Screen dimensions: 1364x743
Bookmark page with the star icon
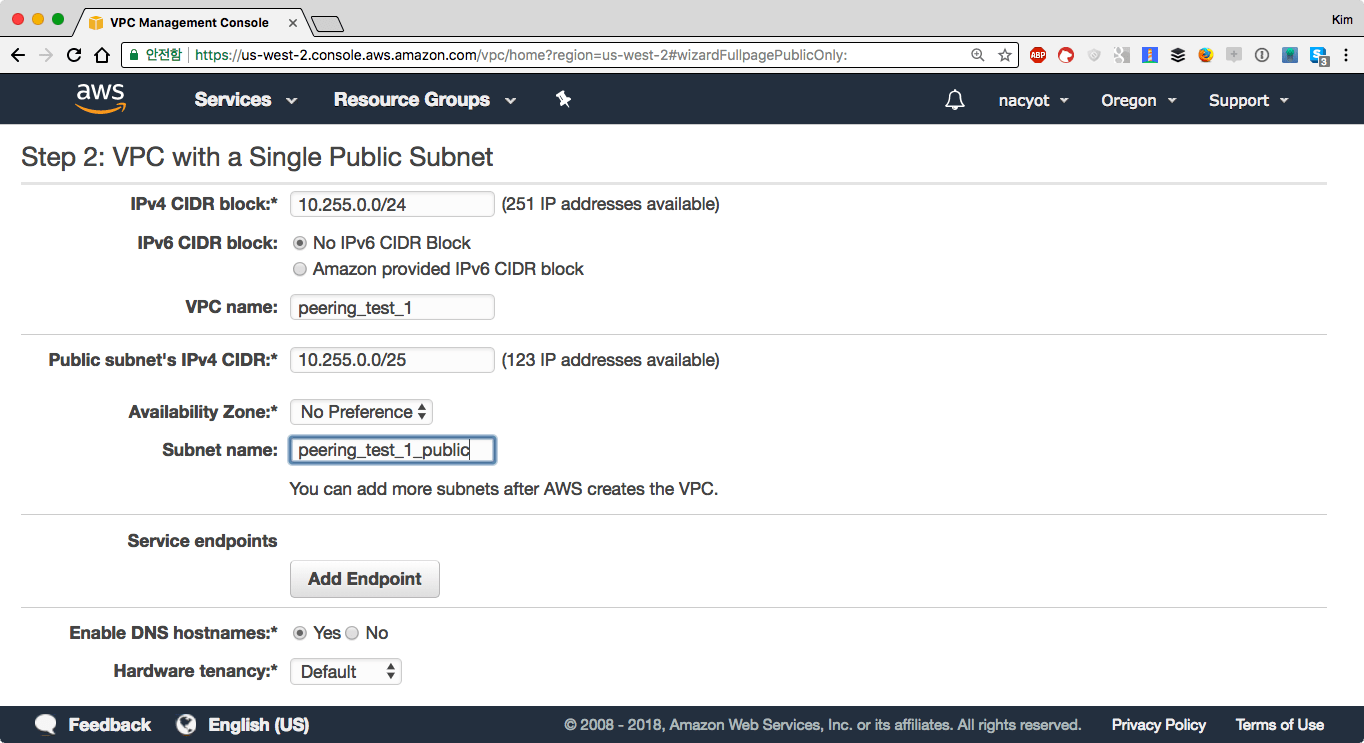coord(1004,55)
